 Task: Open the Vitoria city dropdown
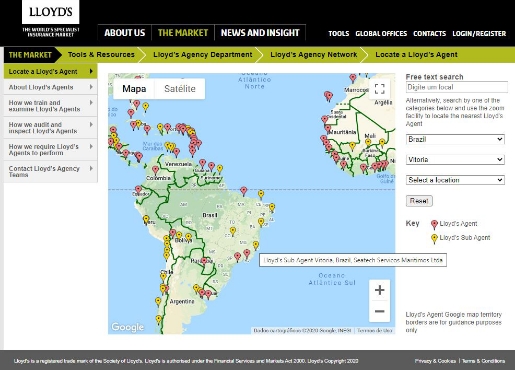click(x=455, y=159)
